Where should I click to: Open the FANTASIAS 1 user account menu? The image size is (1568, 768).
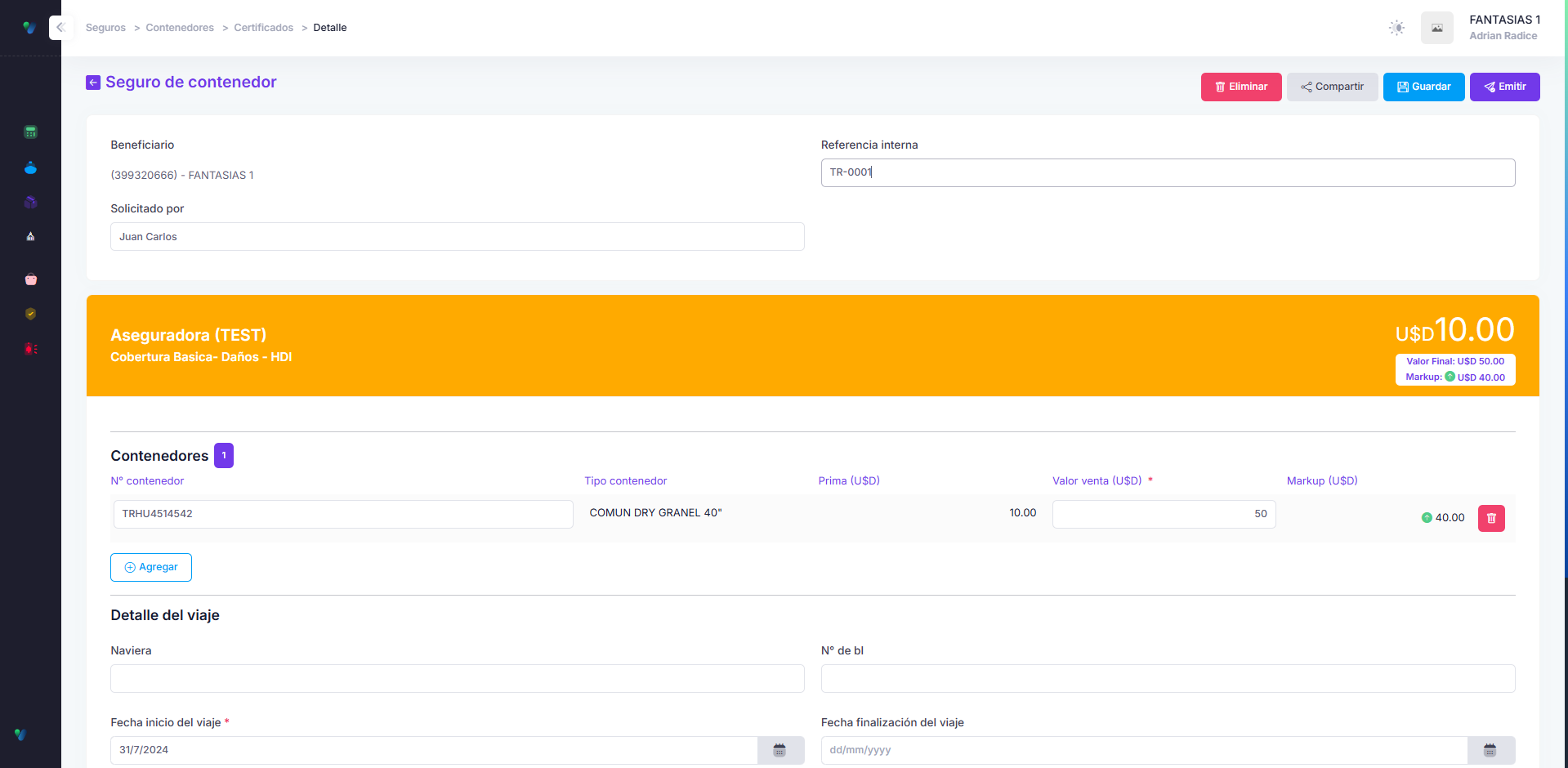tap(1504, 27)
